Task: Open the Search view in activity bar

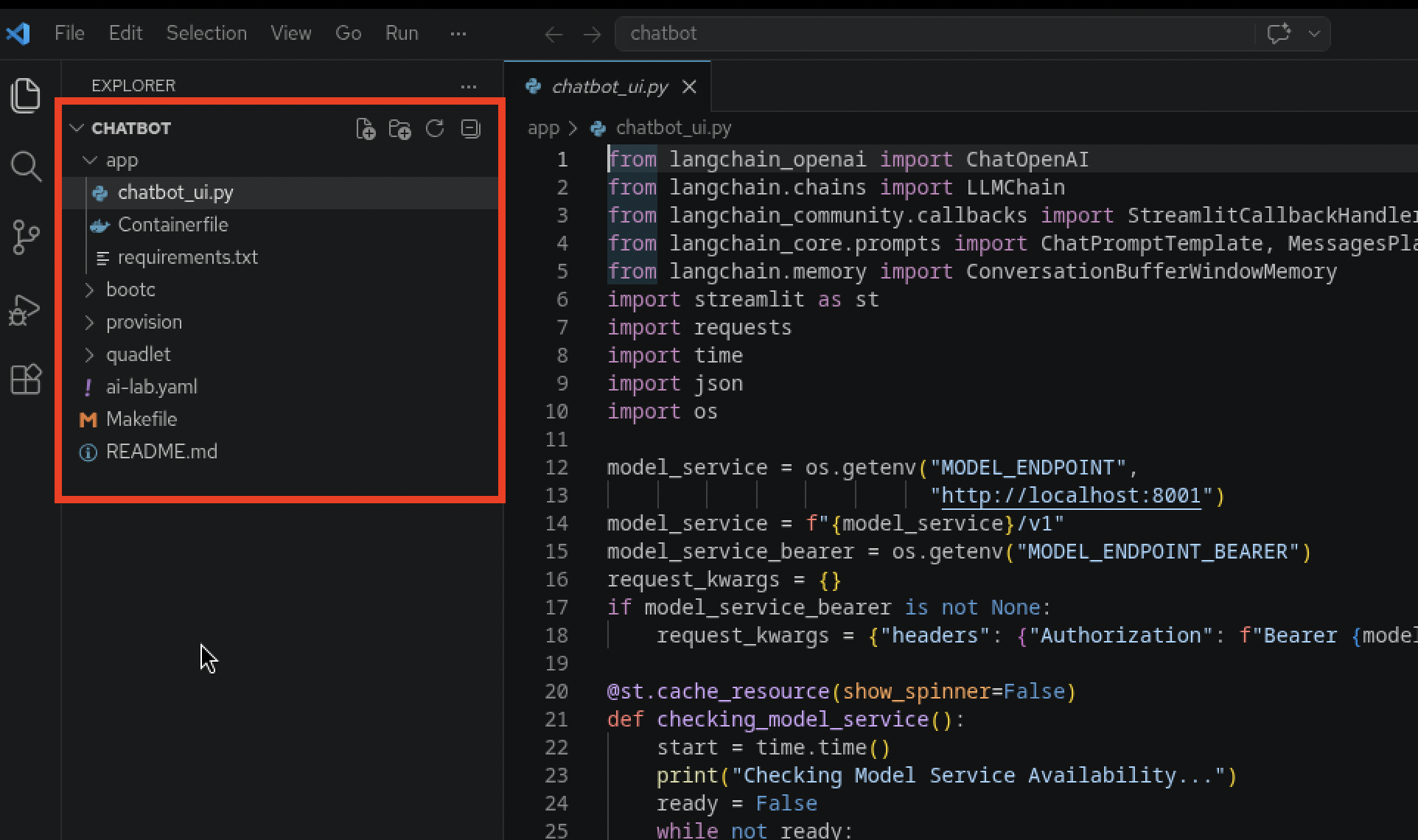Action: tap(26, 167)
